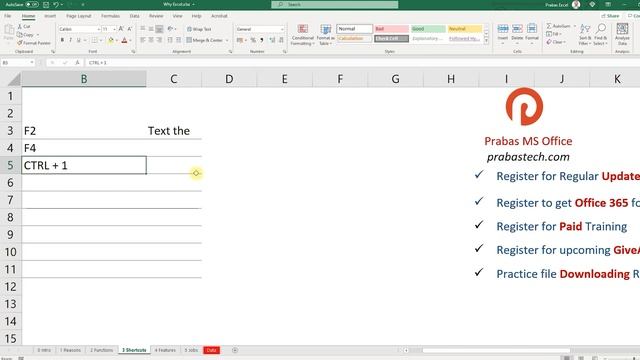The height and width of the screenshot is (360, 640).
Task: Apply the Check Cell style
Action: (x=391, y=38)
